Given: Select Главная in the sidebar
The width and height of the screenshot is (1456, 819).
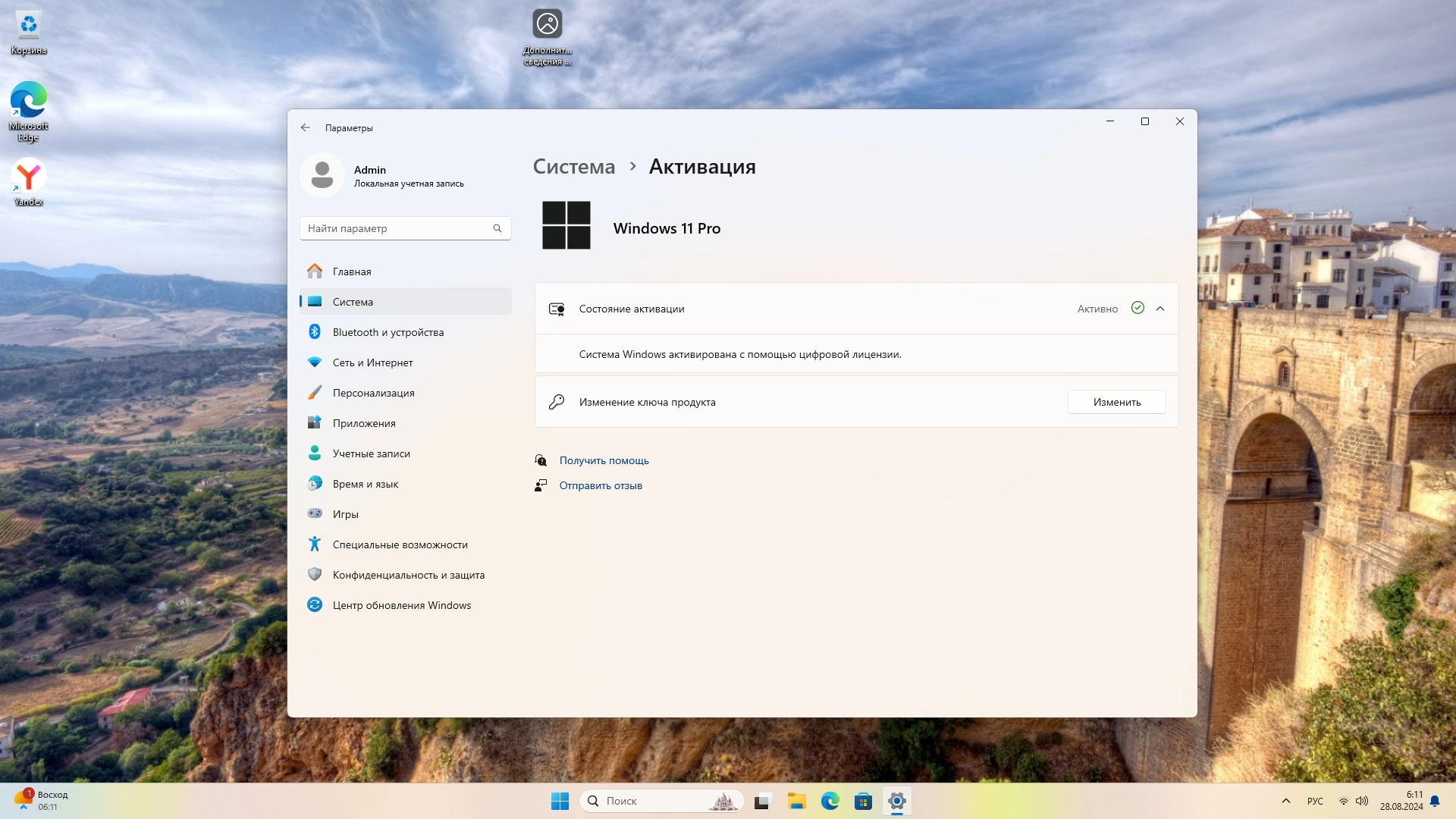Looking at the screenshot, I should coord(352,271).
